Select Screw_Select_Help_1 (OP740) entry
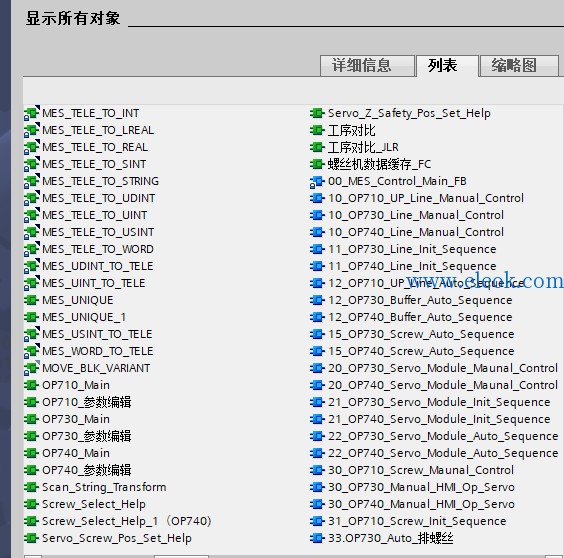Viewport: 564px width, 558px height. (x=126, y=521)
